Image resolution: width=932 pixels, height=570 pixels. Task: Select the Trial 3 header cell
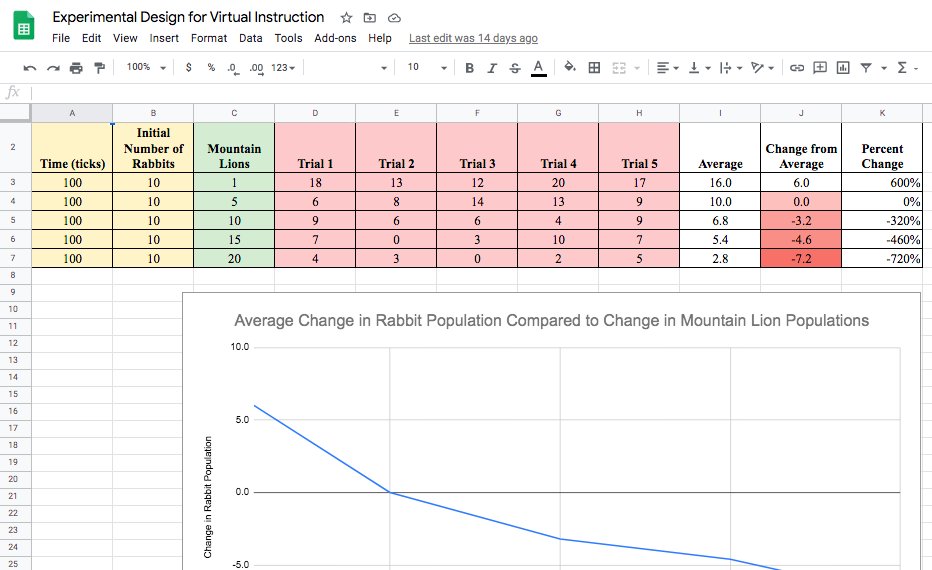click(x=477, y=147)
